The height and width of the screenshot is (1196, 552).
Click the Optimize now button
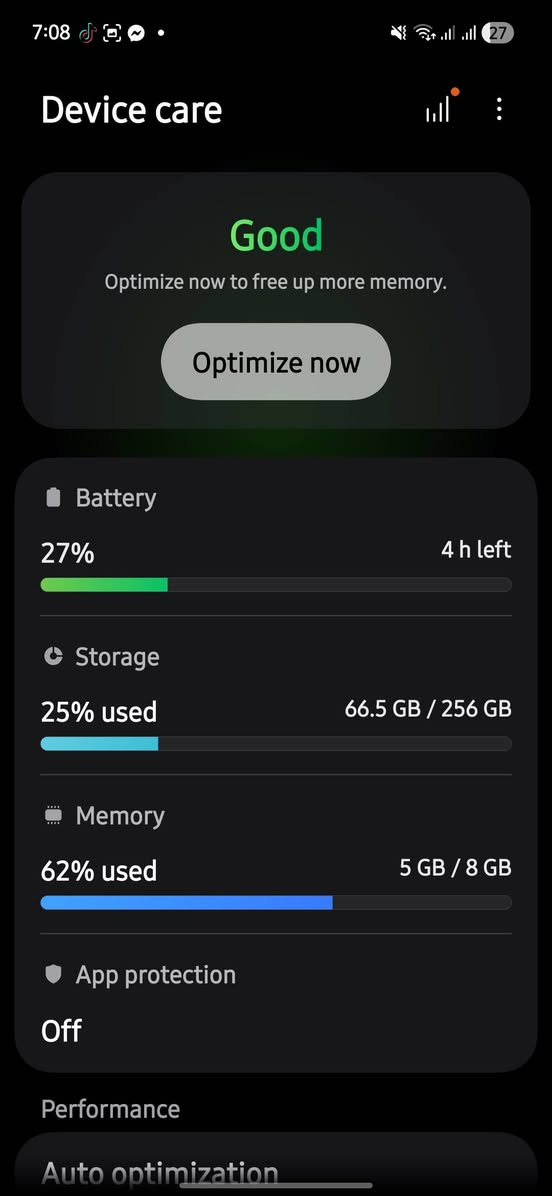(x=276, y=362)
